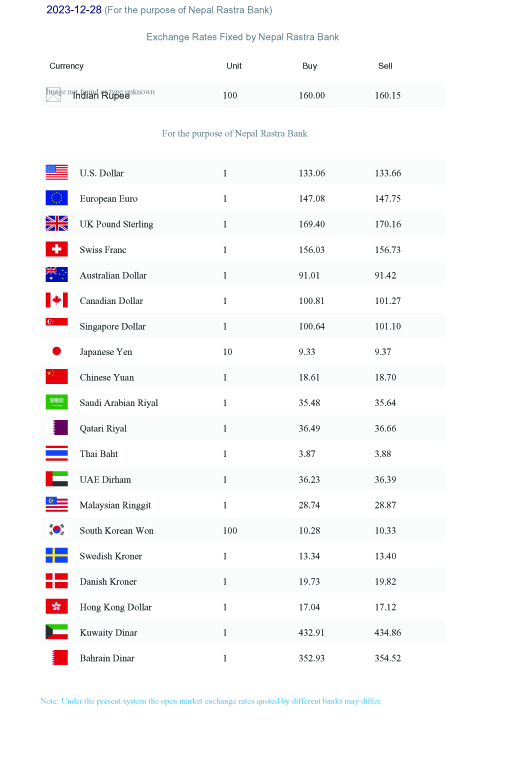Select the 2023-12-28 date heading

pyautogui.click(x=74, y=10)
